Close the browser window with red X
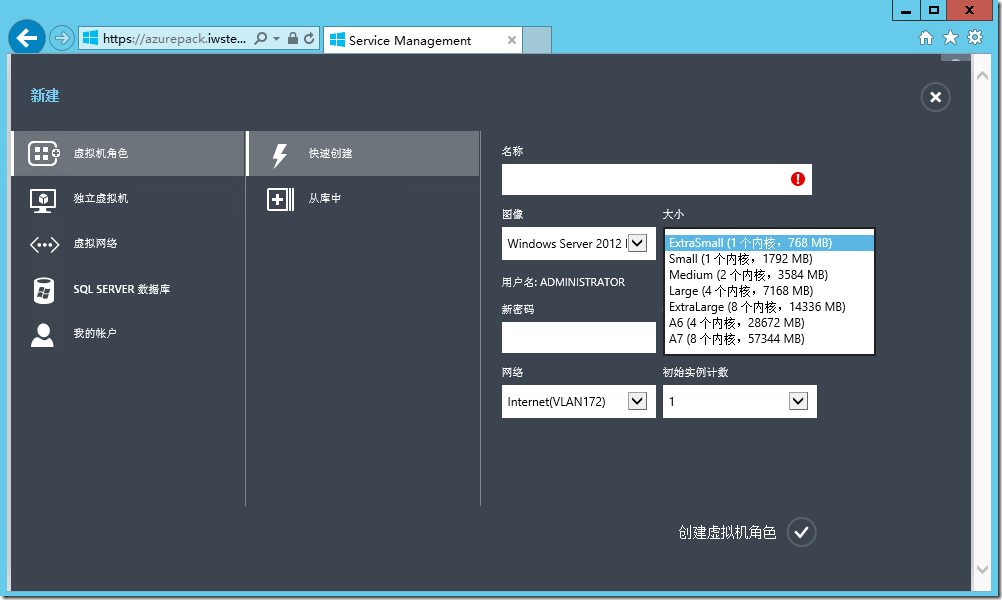This screenshot has height=600, width=1002. click(969, 10)
